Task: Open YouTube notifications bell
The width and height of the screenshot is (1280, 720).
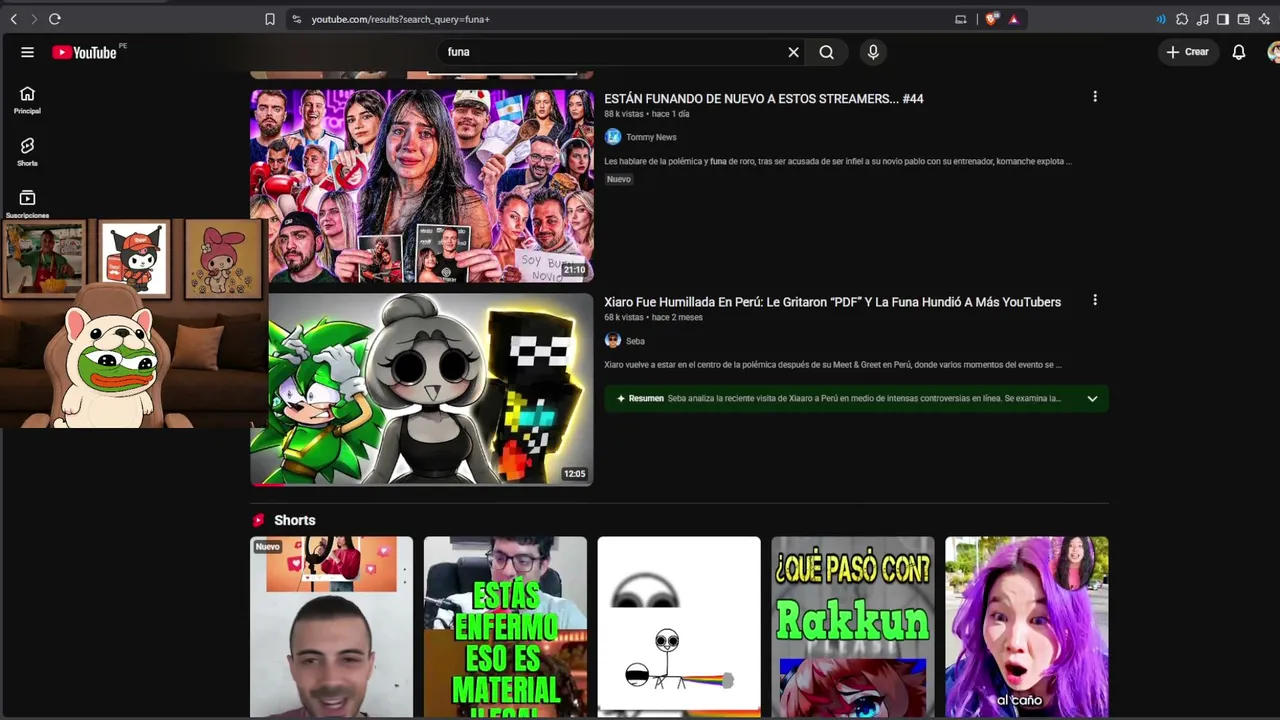Action: point(1239,52)
